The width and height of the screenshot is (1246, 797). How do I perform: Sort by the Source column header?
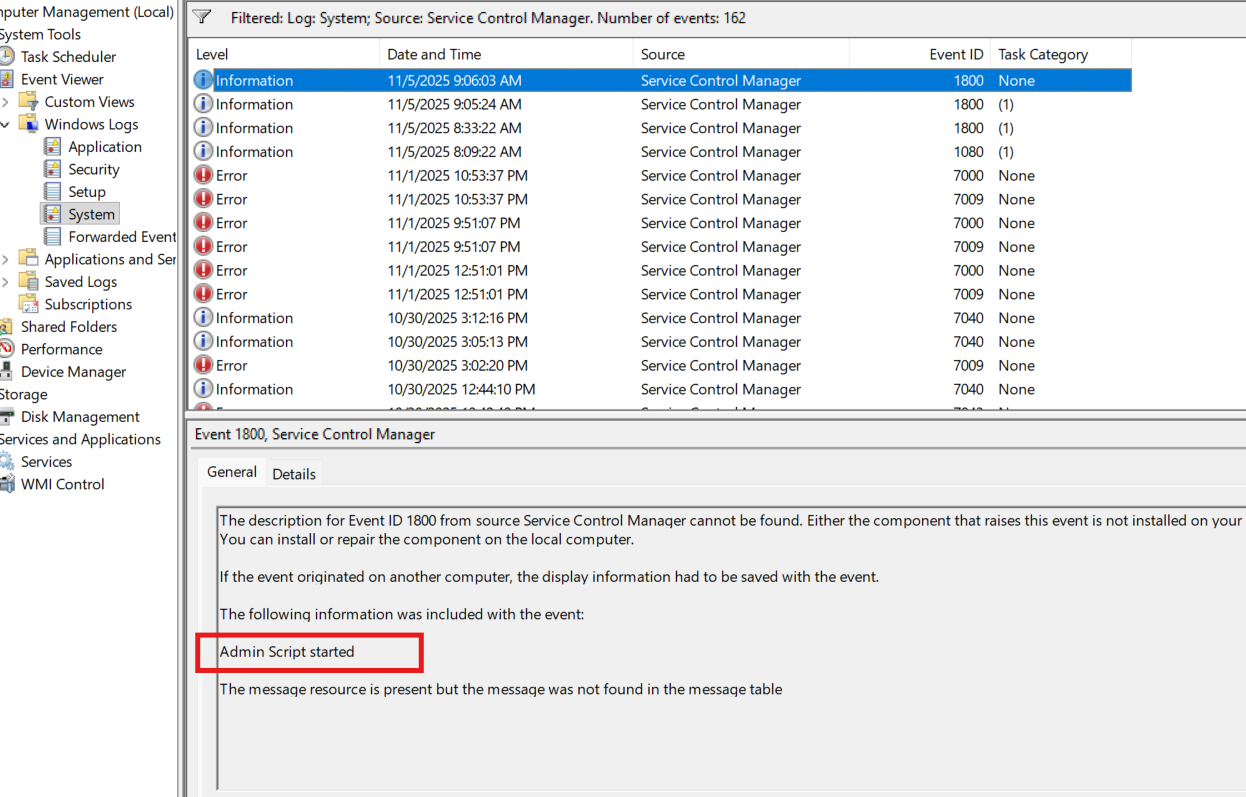coord(741,54)
